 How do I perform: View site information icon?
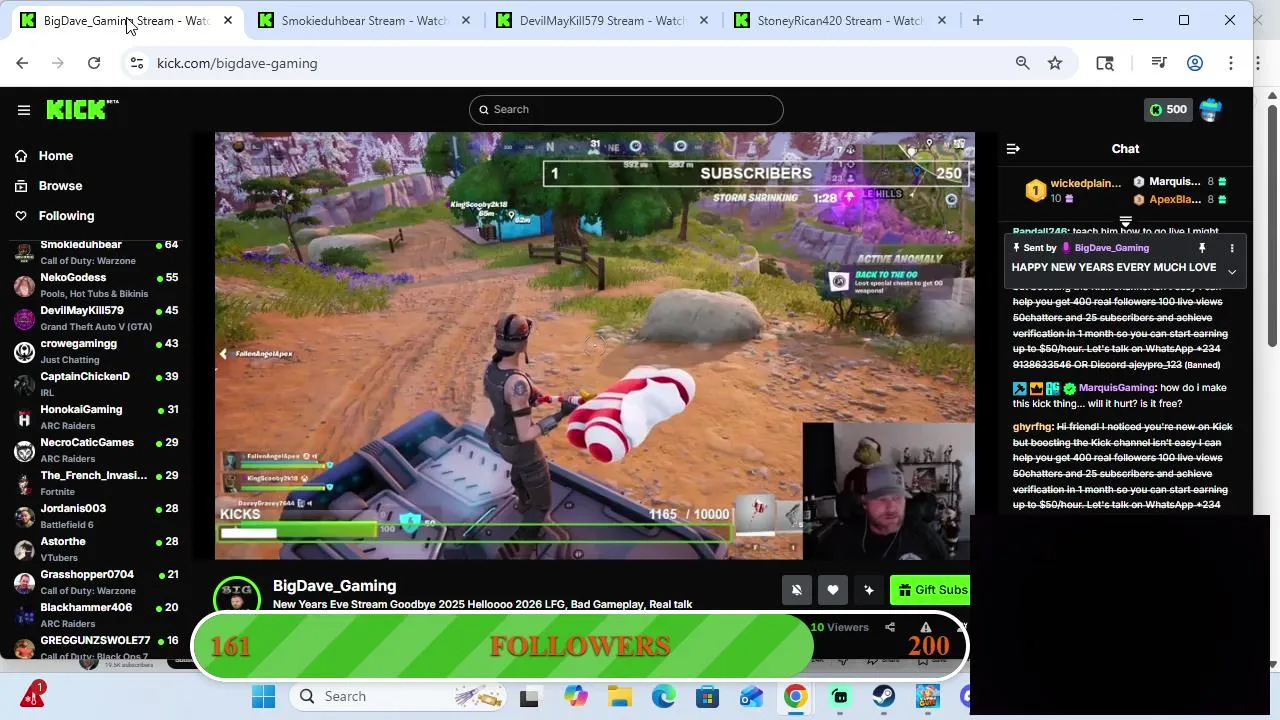[137, 63]
